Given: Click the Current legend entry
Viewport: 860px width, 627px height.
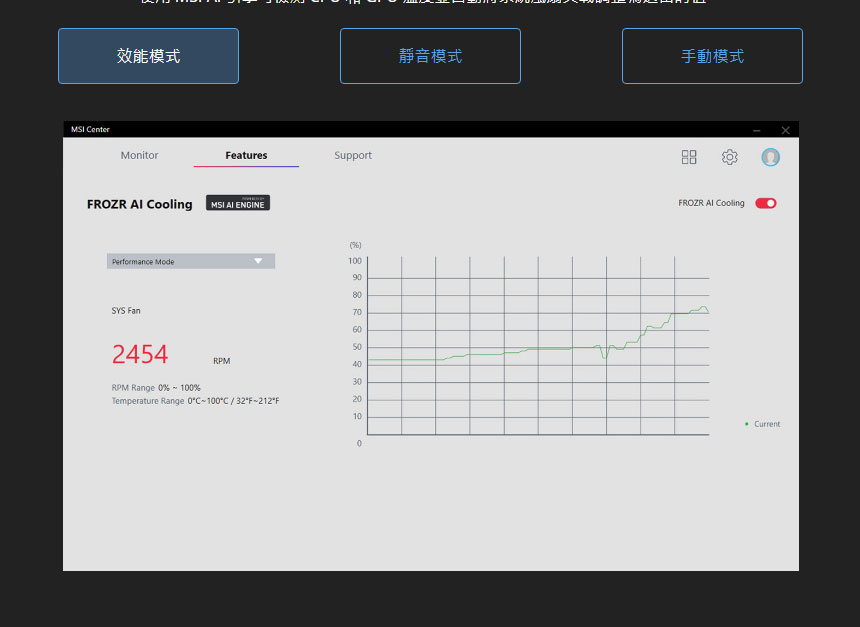Looking at the screenshot, I should click(x=762, y=424).
